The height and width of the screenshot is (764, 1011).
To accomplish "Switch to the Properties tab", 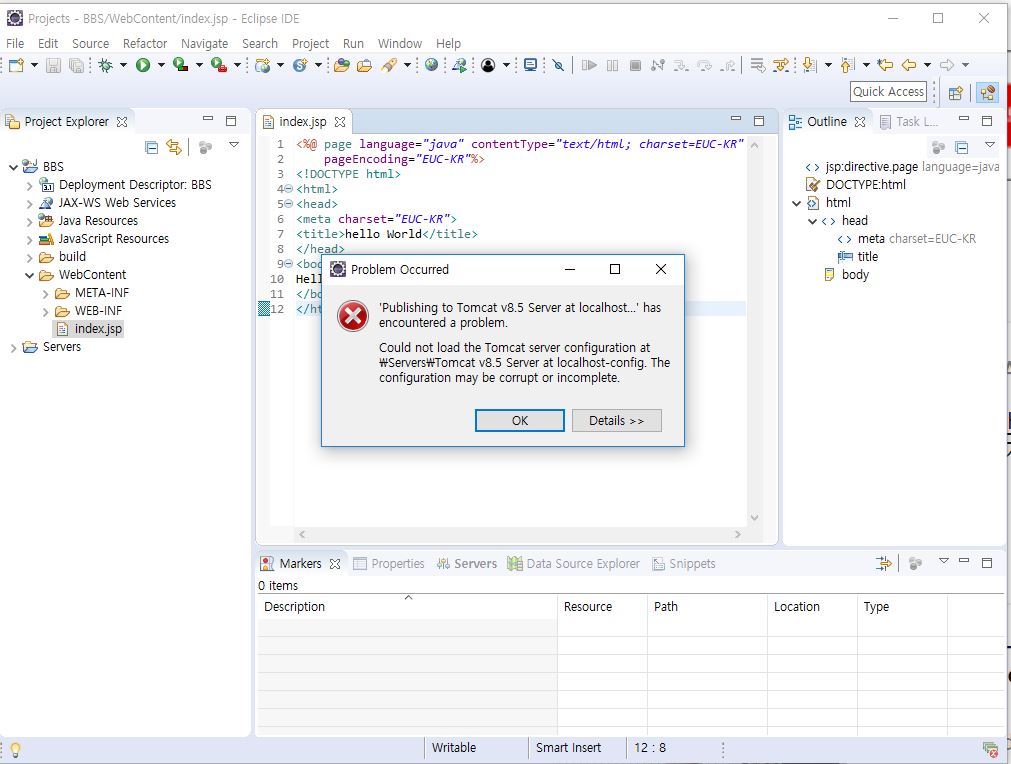I will [389, 563].
